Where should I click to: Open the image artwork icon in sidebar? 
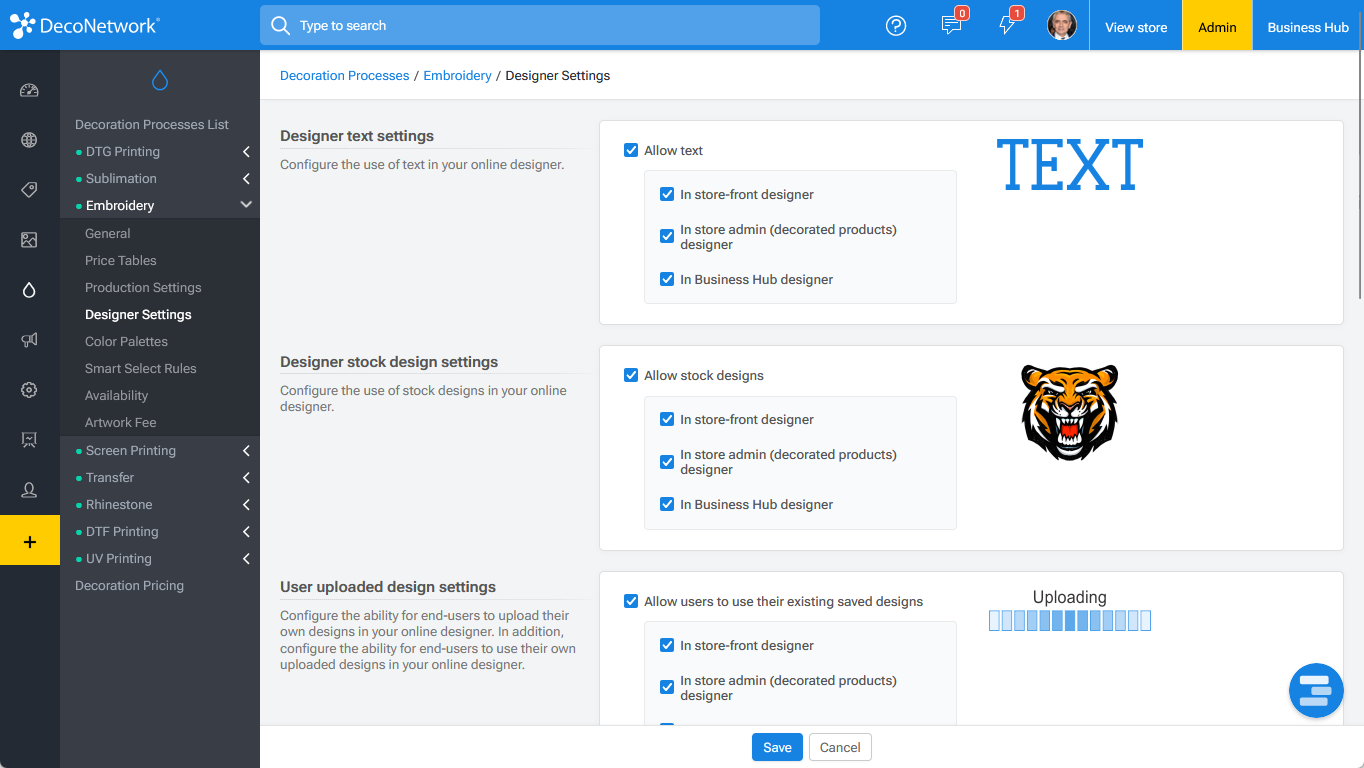tap(29, 240)
